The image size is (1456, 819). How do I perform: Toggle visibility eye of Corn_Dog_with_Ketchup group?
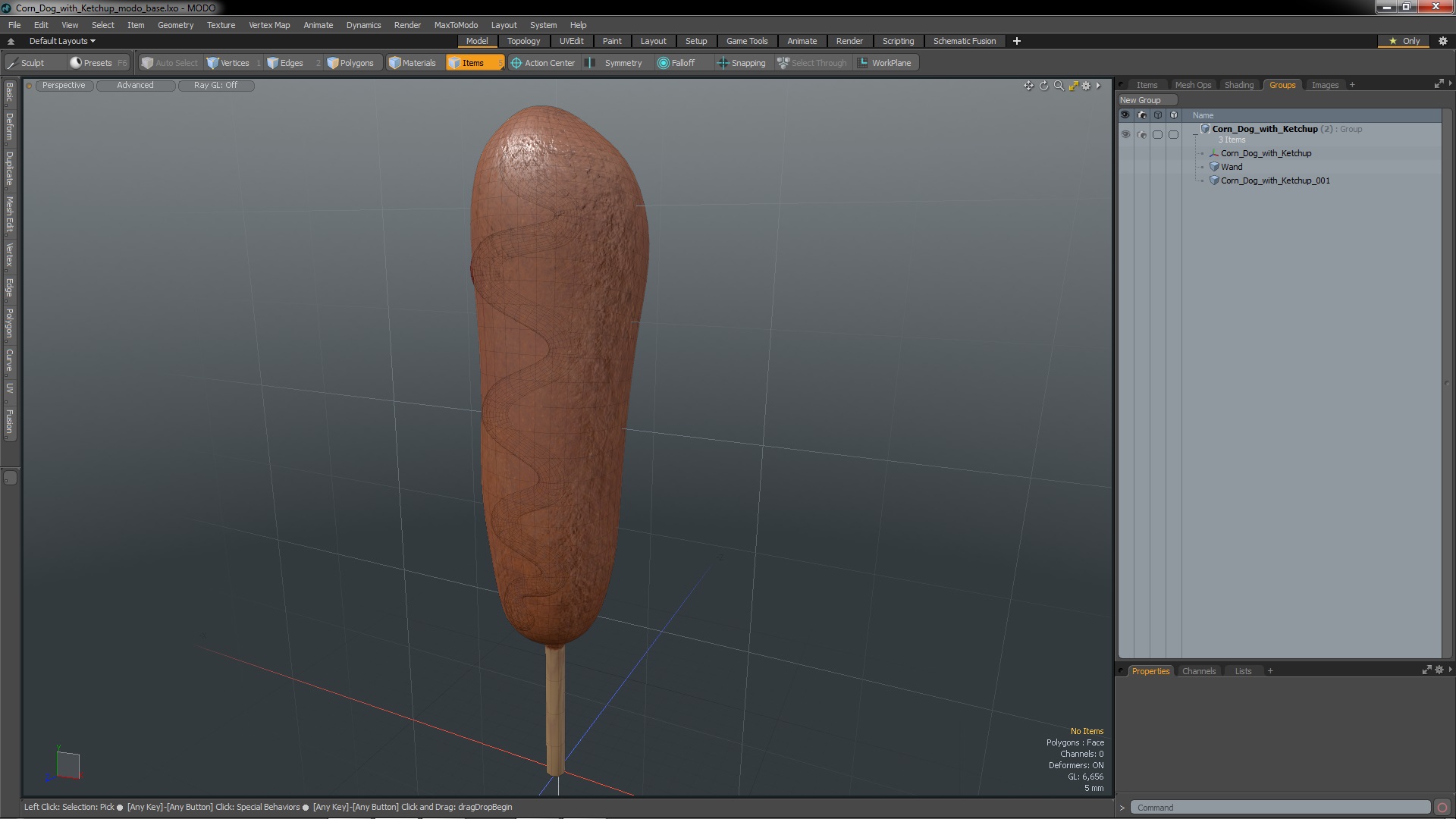tap(1125, 134)
